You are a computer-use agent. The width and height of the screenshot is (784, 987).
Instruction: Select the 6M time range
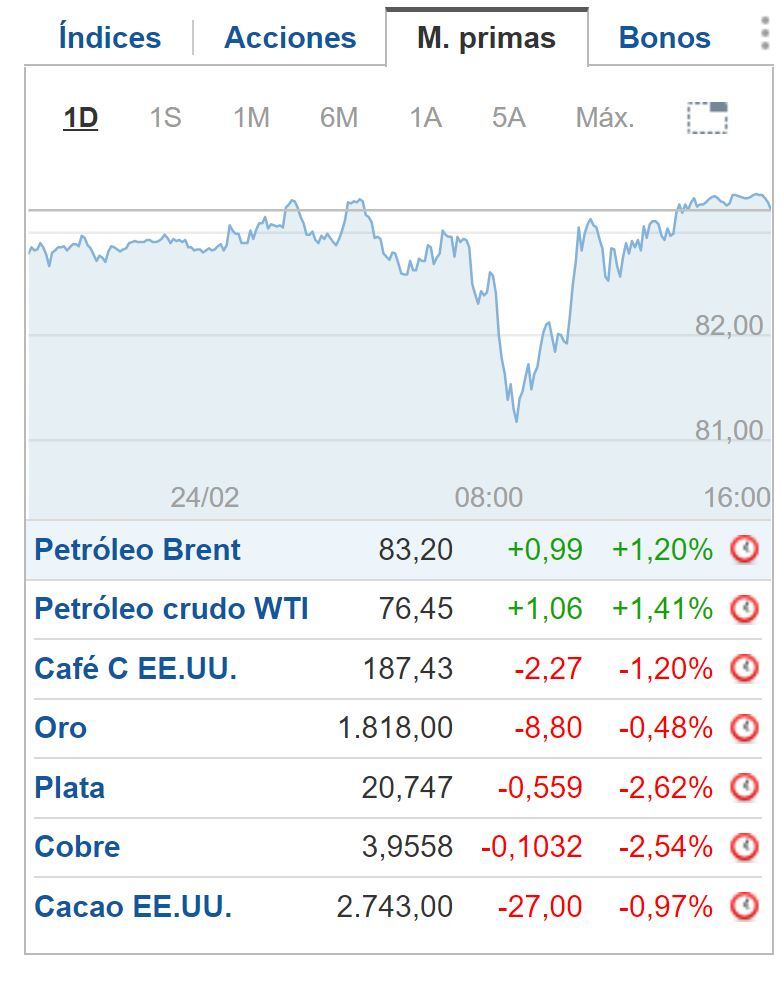(336, 117)
